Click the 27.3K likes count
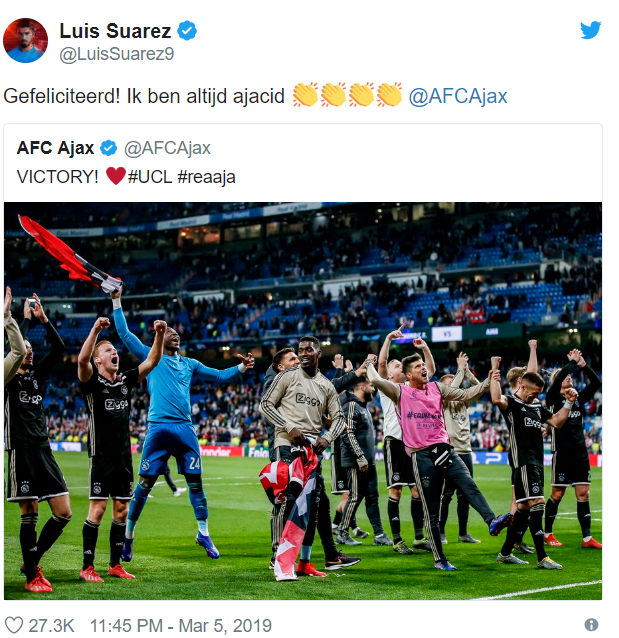 [51, 625]
